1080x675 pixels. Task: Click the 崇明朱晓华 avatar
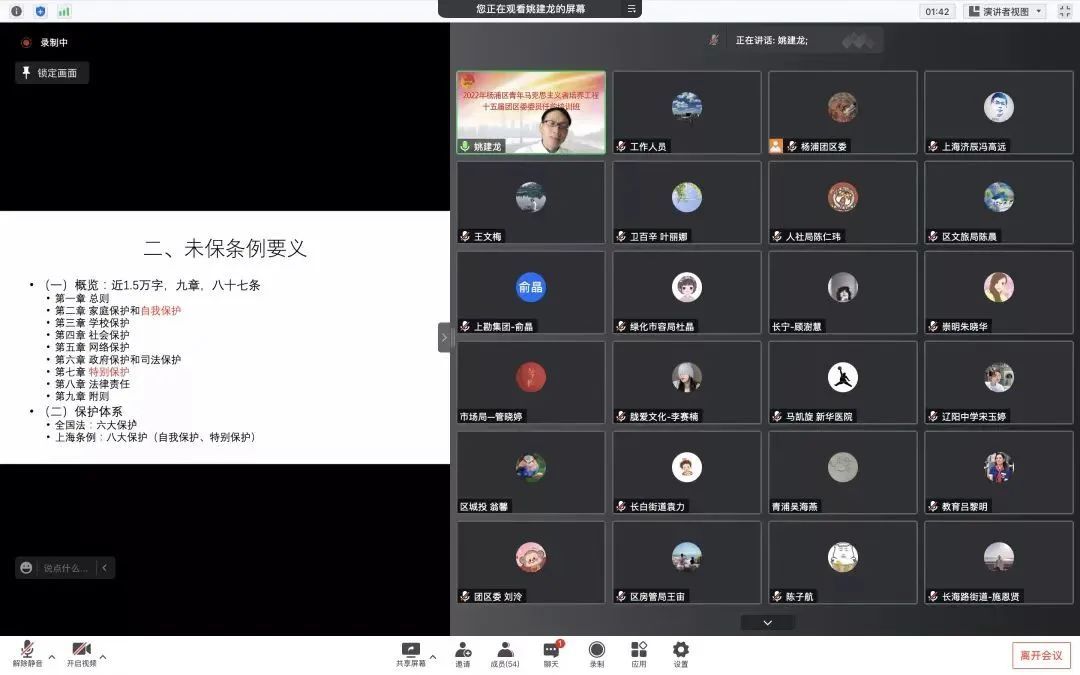point(999,287)
